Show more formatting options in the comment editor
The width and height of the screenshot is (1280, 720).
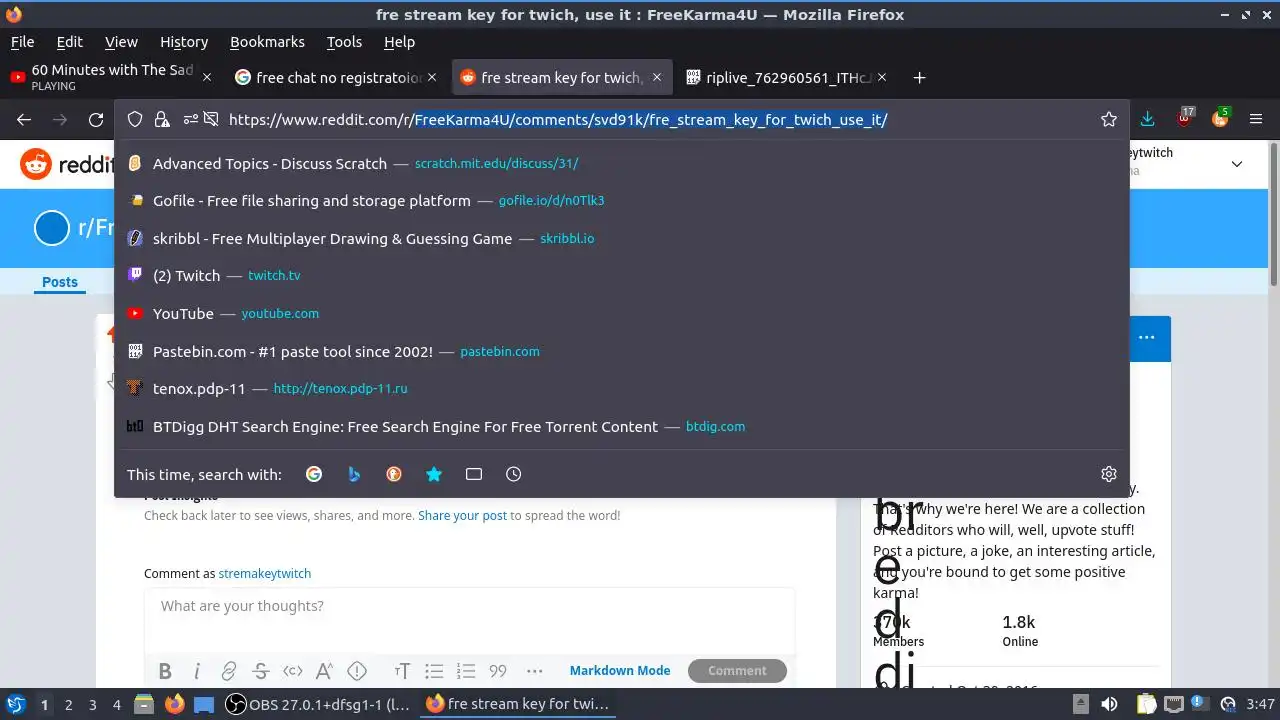point(535,671)
